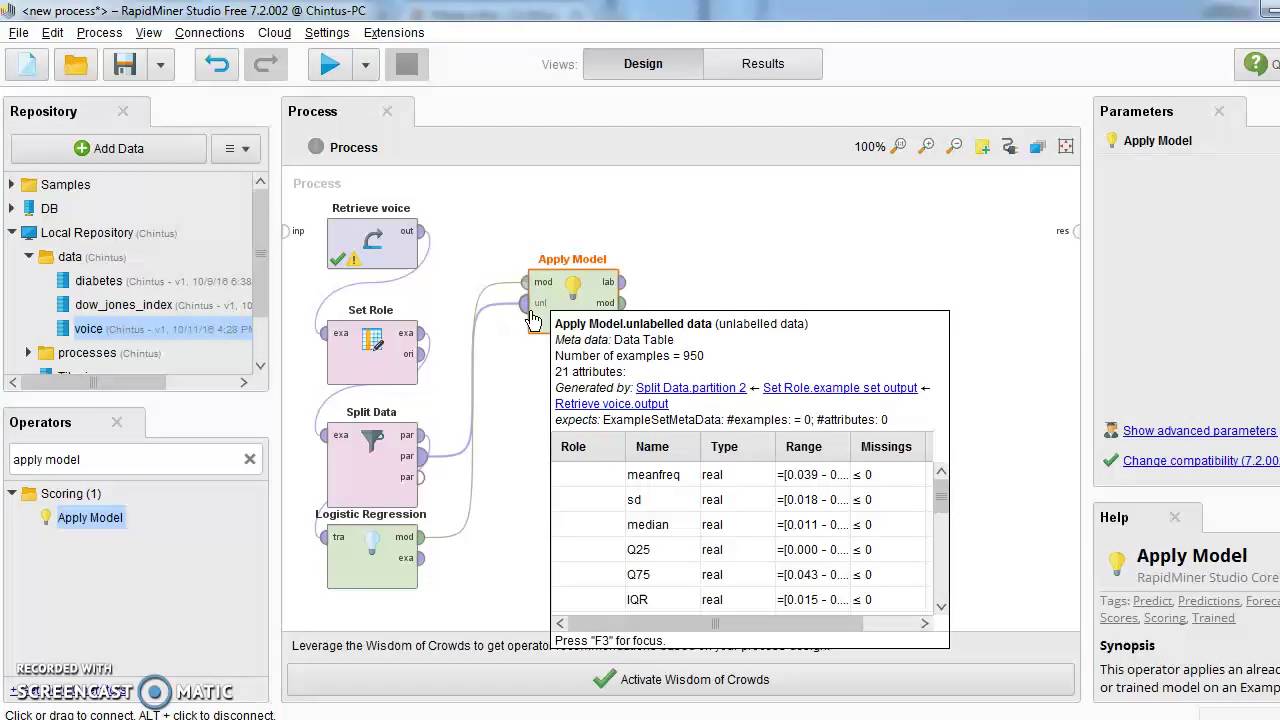Collapse the data folder
Viewport: 1280px width, 720px height.
tap(29, 256)
